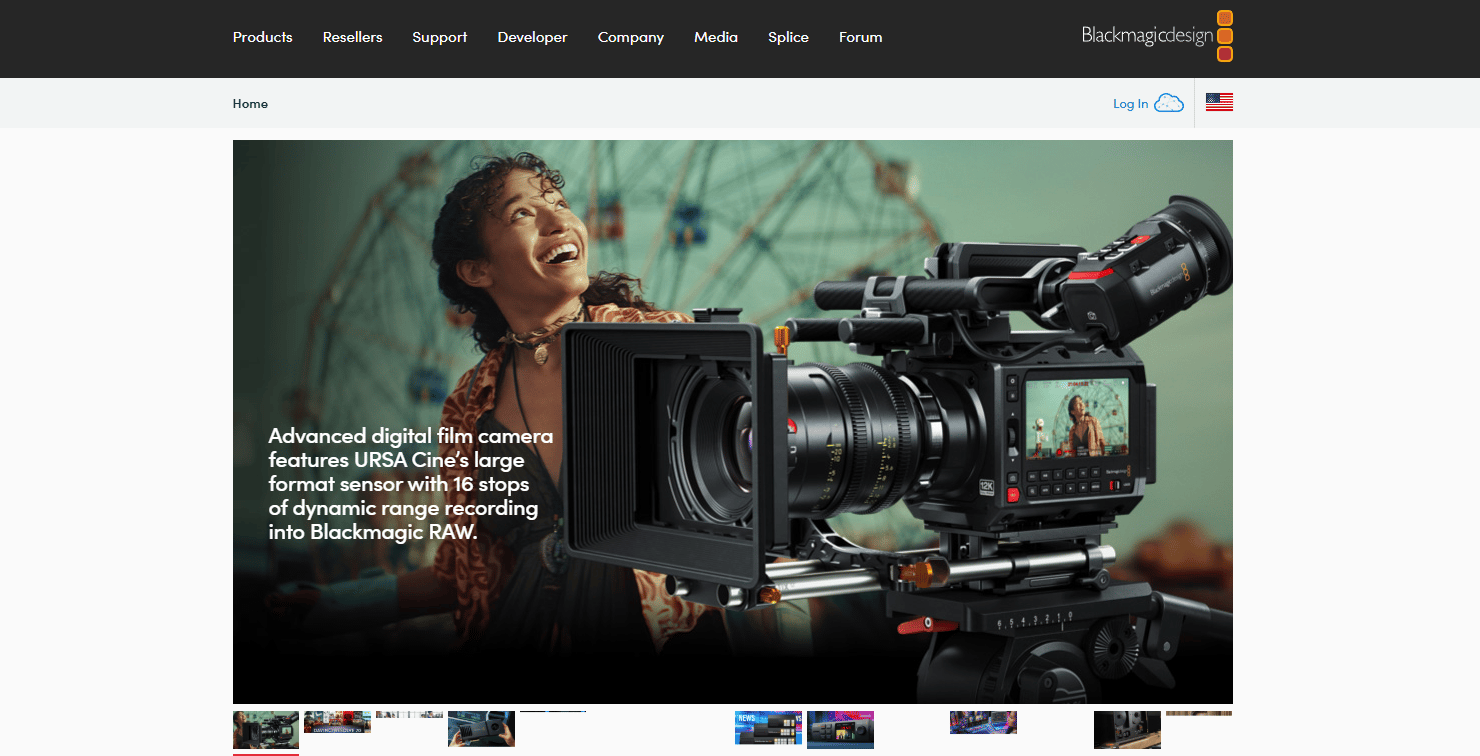
Task: Select Developer in the navigation bar
Action: [533, 37]
